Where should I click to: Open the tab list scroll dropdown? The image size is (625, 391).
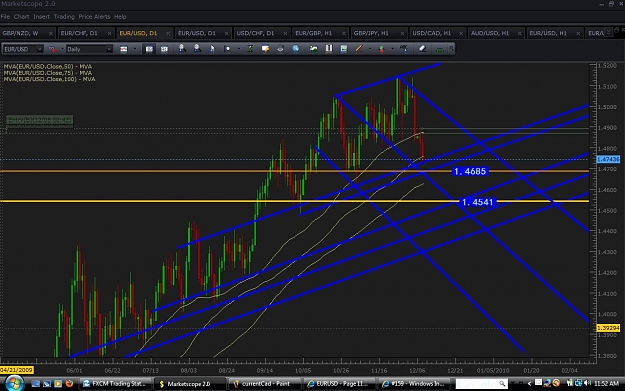pos(608,32)
